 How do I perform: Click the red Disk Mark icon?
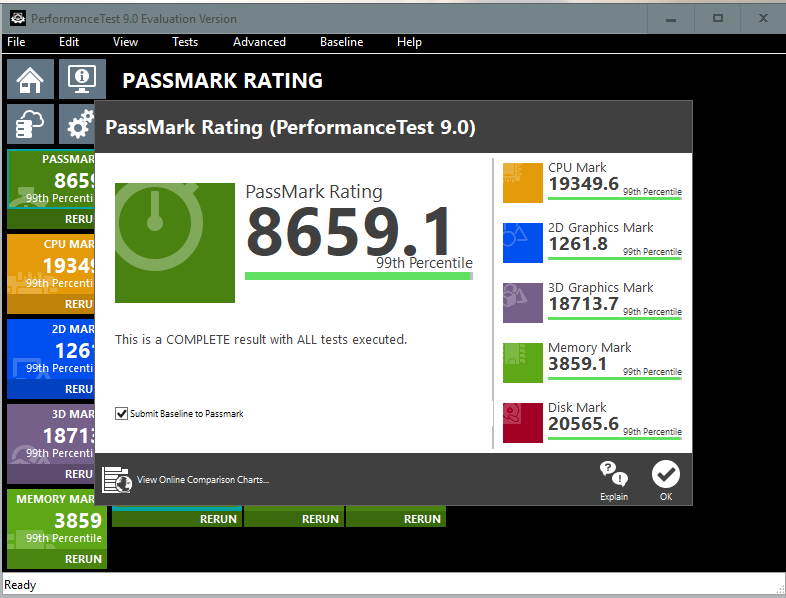(x=523, y=423)
